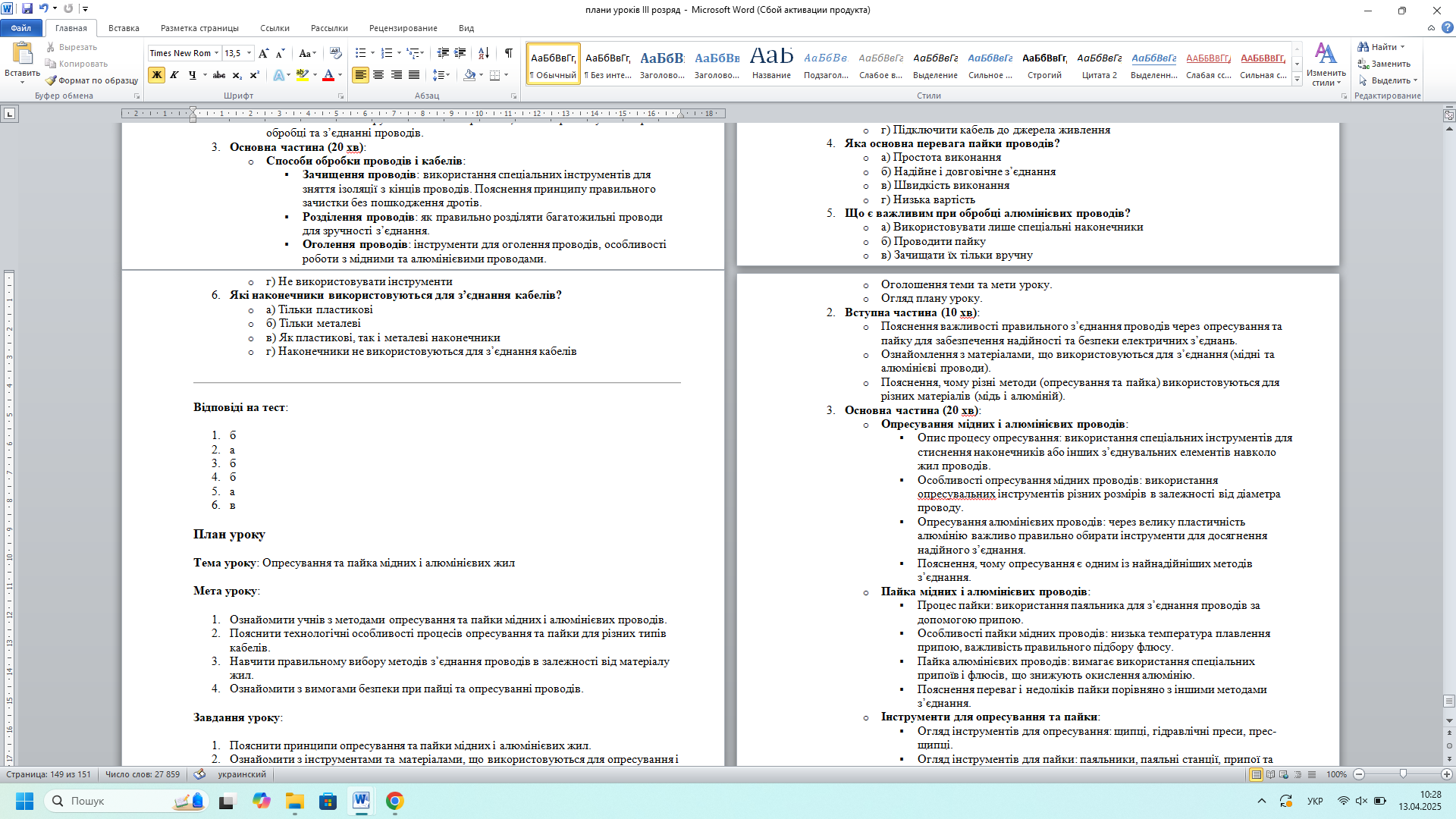Click the Clear Formatting eraser icon
The image size is (1456, 819).
tap(336, 53)
